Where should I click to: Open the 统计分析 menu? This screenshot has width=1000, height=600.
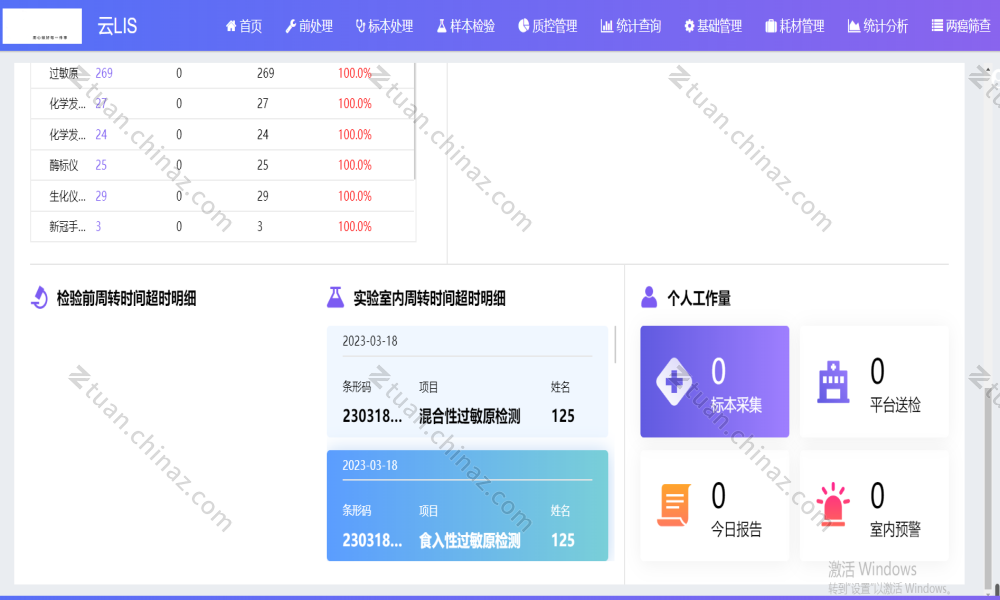(x=878, y=26)
